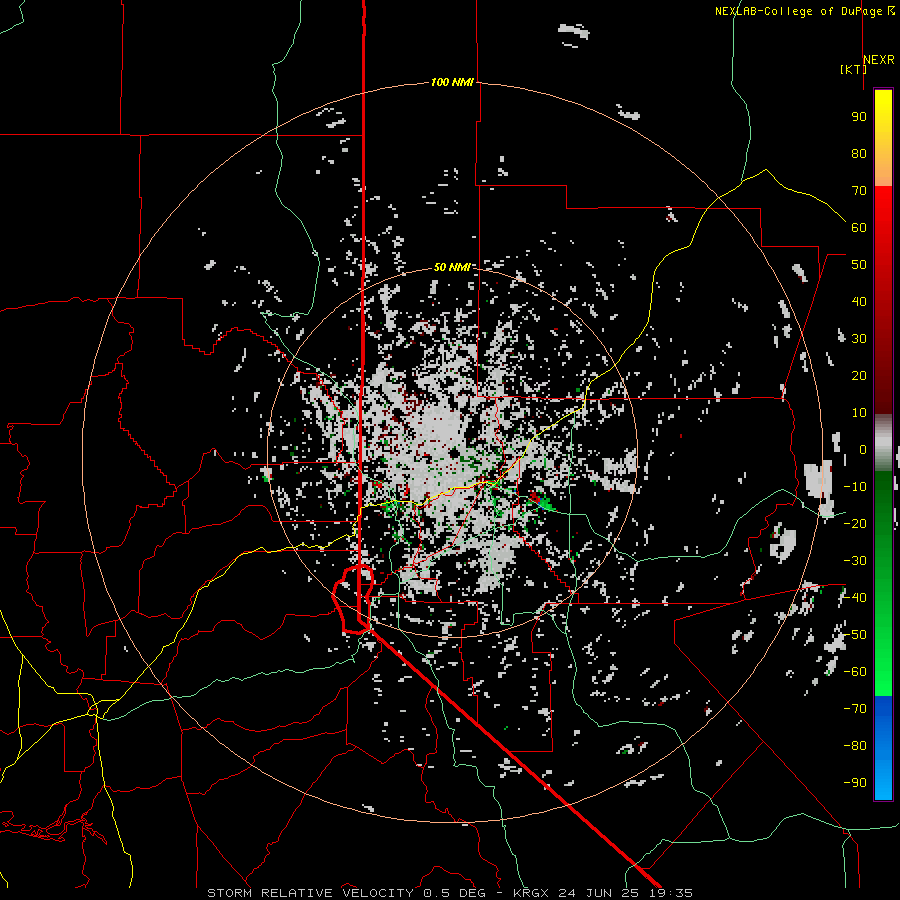
Task: Click the -30 knot scale label
Action: 855,561
